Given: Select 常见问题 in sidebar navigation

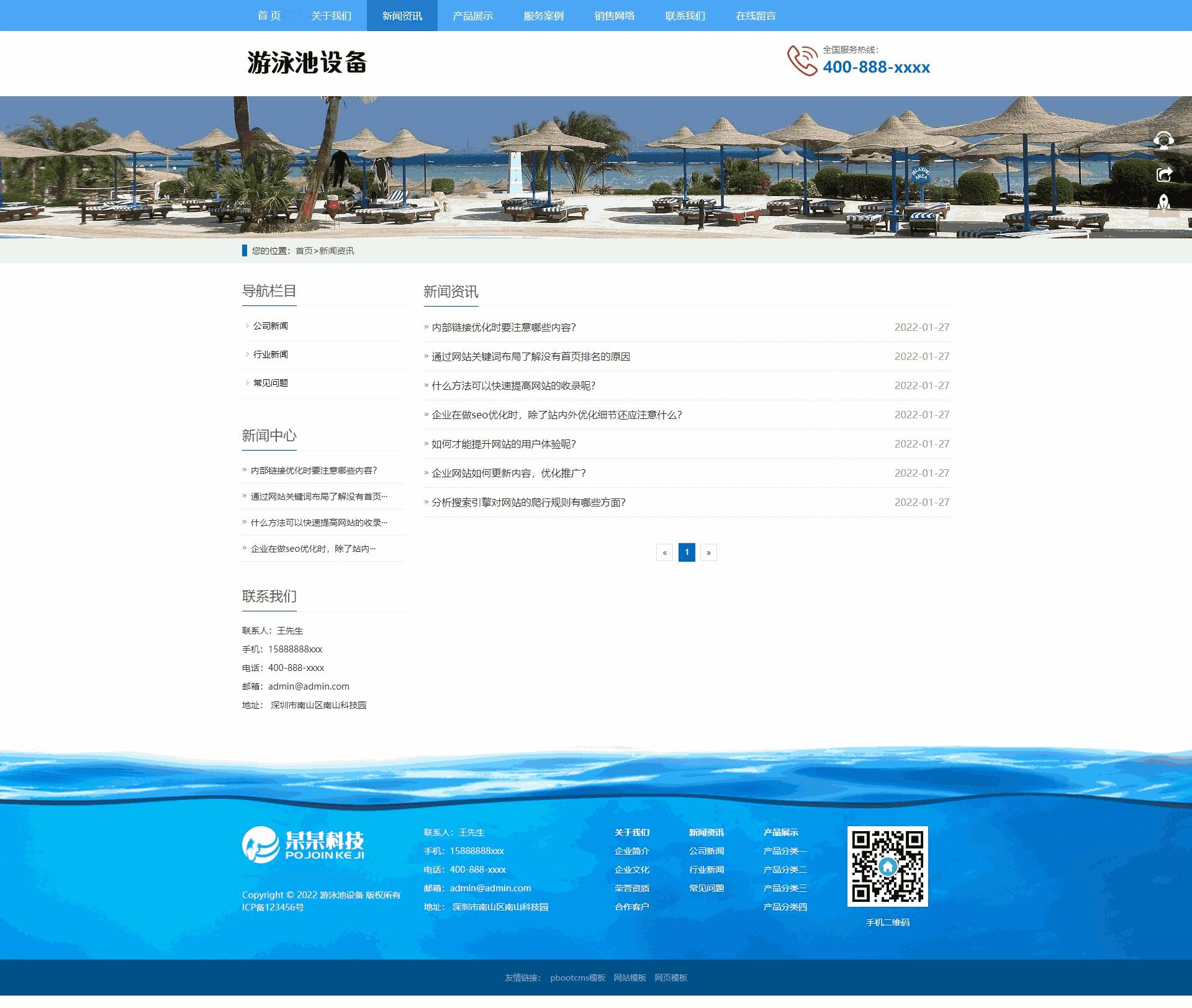Looking at the screenshot, I should click(x=270, y=383).
